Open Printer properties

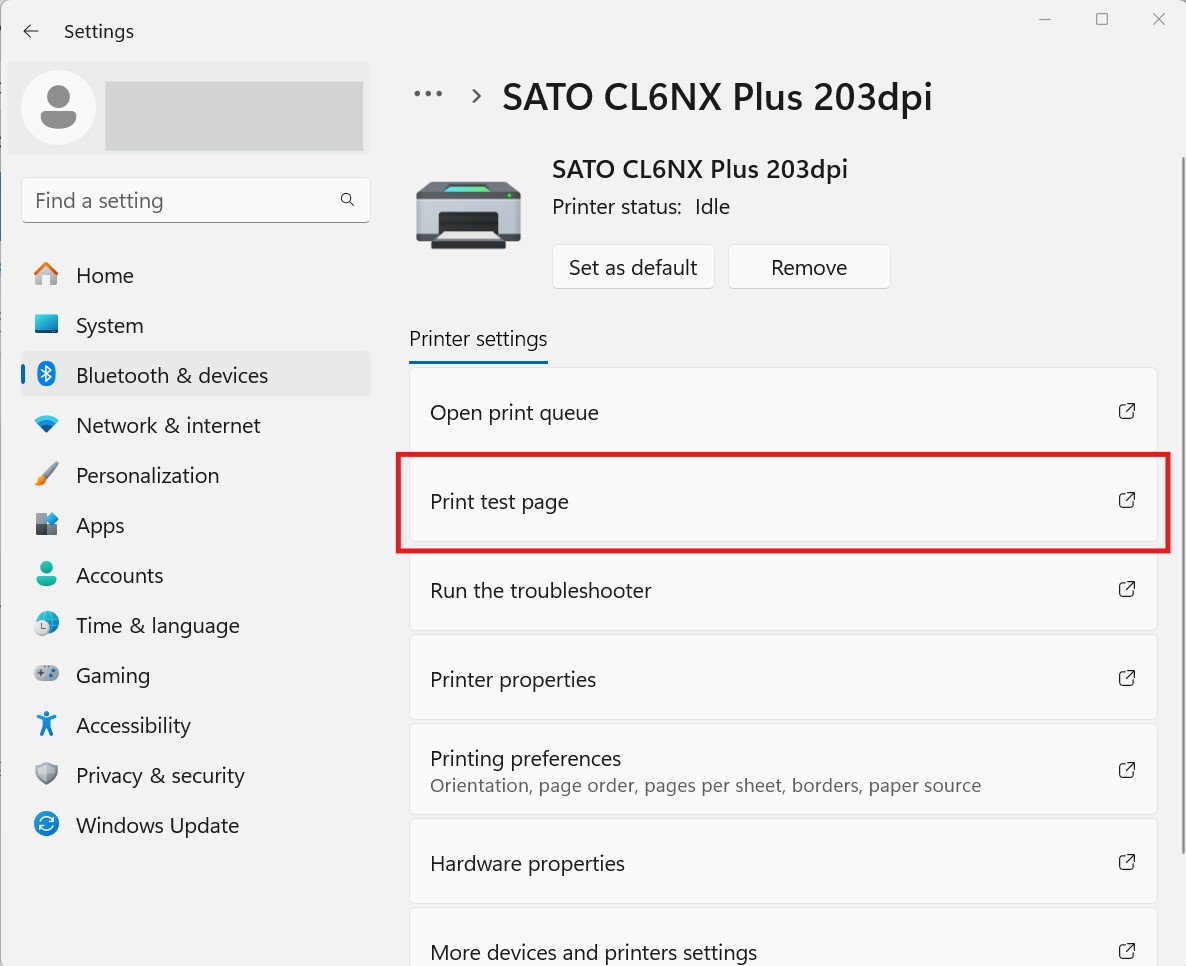(x=783, y=679)
